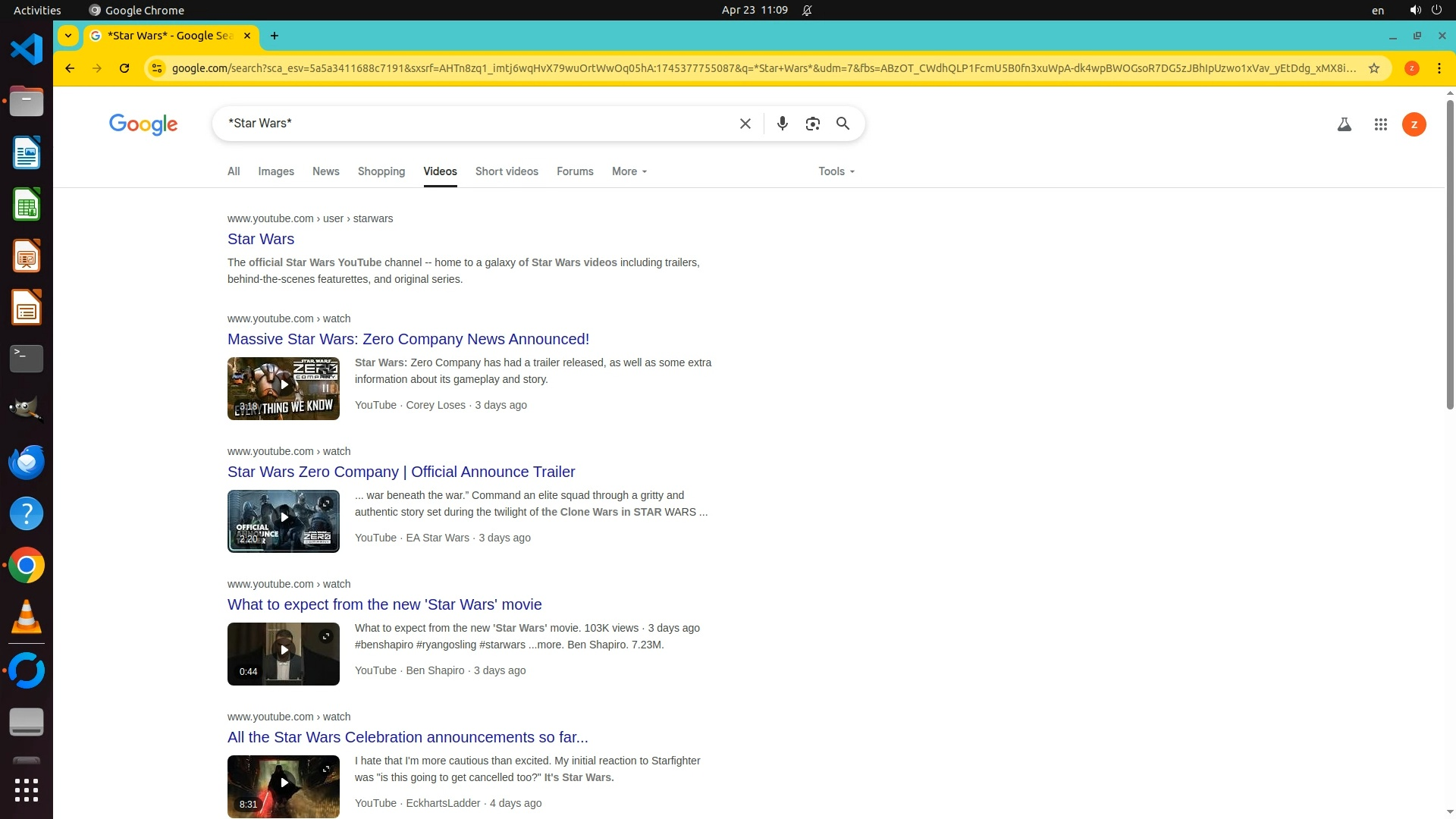
Task: Open Google Lens image search
Action: point(812,124)
